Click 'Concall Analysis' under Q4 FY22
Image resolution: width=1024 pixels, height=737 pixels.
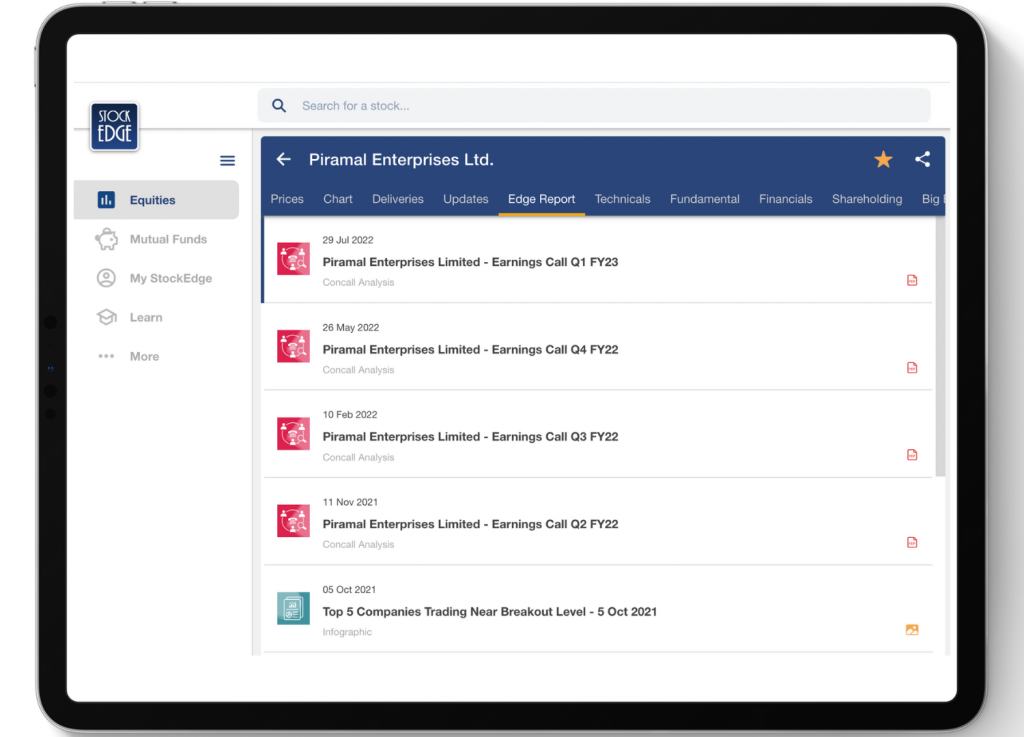[x=359, y=370]
